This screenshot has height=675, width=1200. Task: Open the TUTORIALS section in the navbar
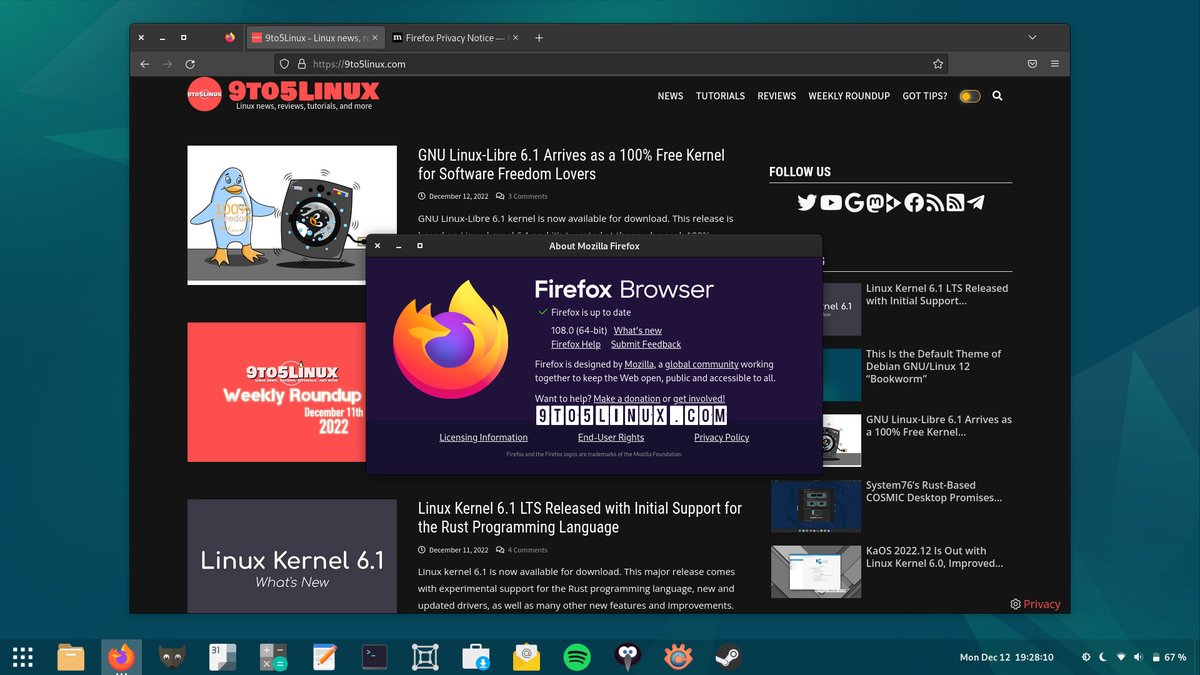(720, 95)
